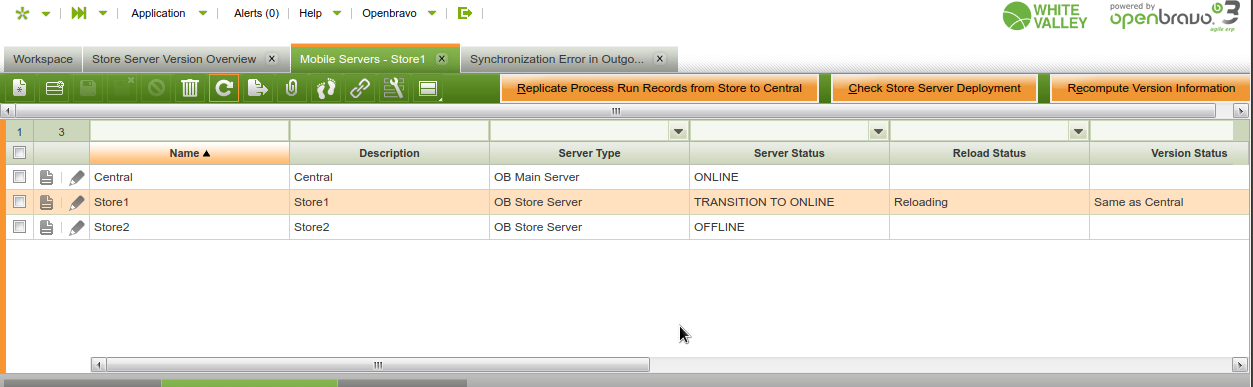Image resolution: width=1253 pixels, height=387 pixels.
Task: Open the footprints audit trail icon
Action: point(326,88)
